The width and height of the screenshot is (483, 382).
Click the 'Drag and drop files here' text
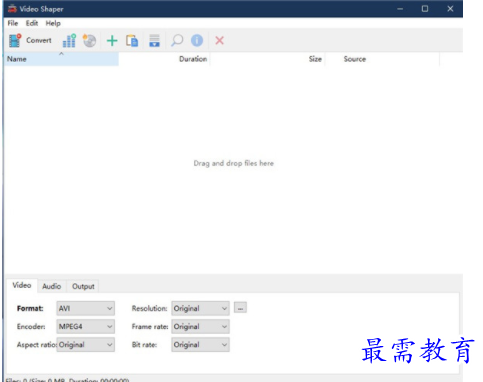[234, 163]
